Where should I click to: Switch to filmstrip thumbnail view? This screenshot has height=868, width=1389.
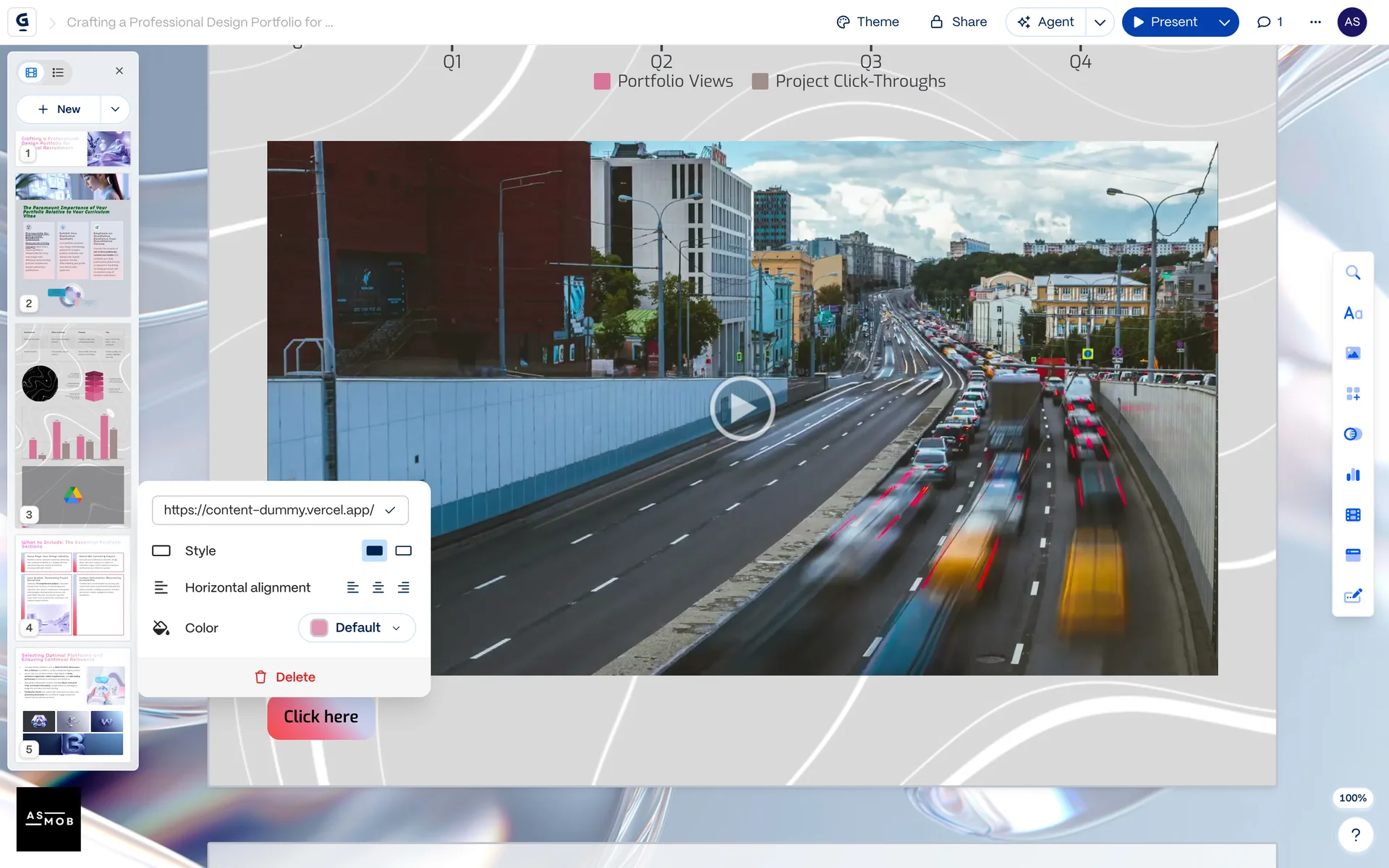(31, 72)
